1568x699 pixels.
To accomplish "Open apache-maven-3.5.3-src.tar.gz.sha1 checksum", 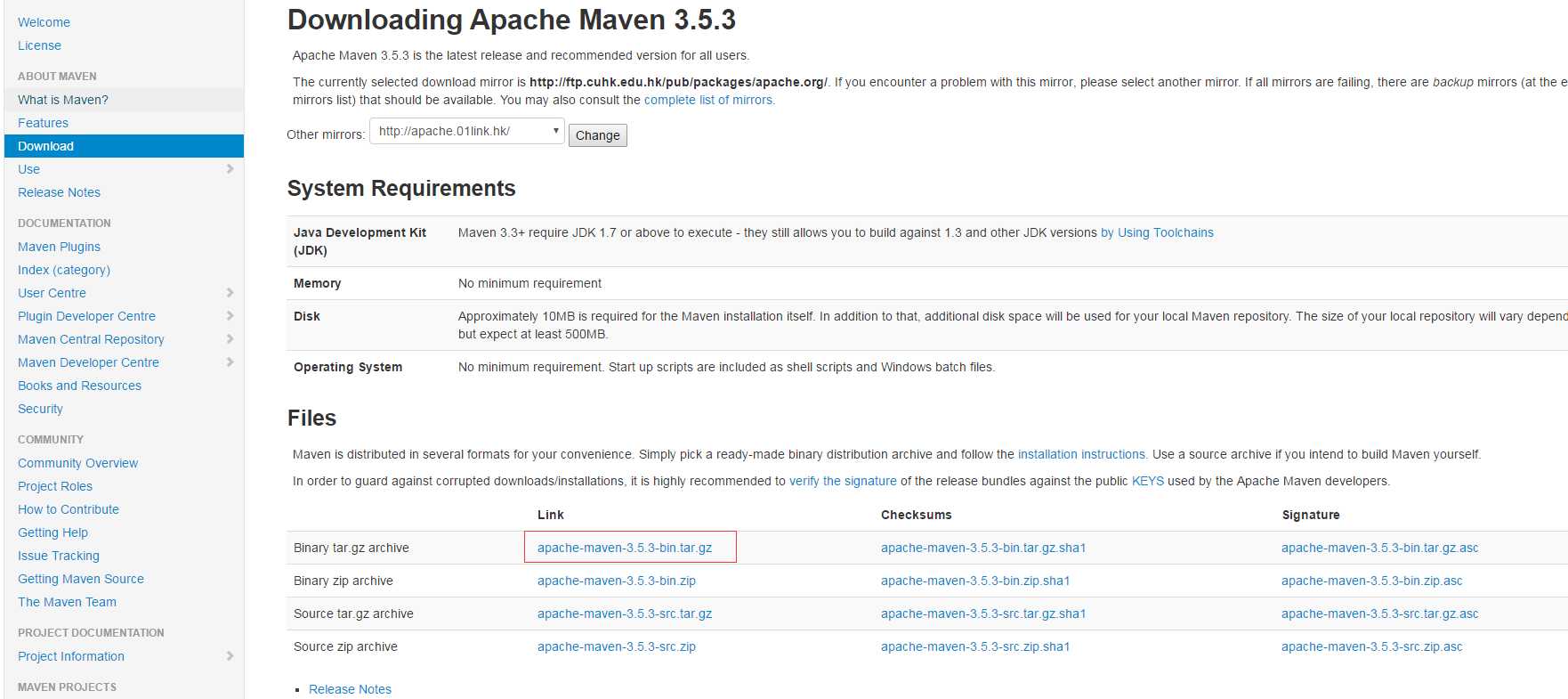I will click(x=983, y=614).
